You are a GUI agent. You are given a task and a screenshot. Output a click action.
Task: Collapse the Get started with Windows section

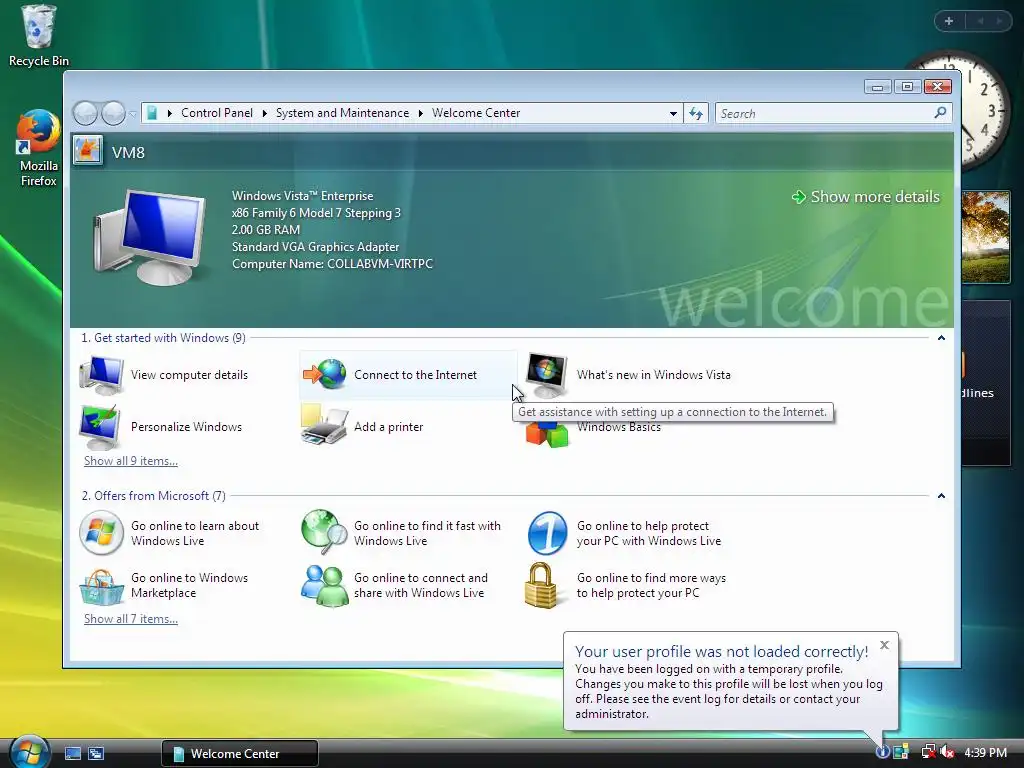[x=941, y=338]
